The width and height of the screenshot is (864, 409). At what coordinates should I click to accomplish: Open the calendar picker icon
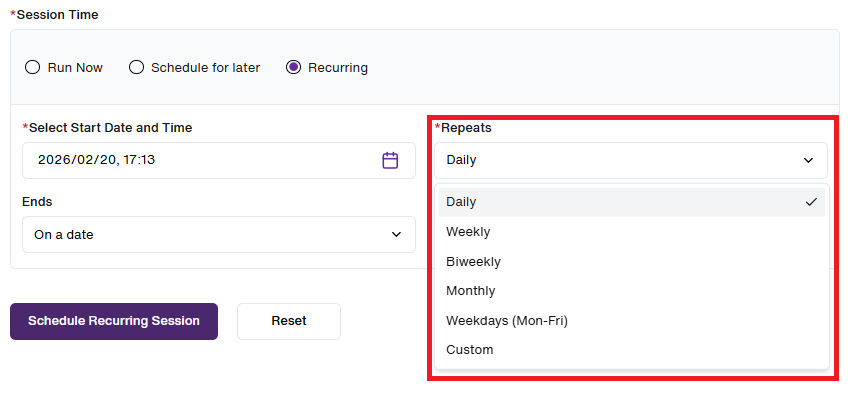point(390,160)
